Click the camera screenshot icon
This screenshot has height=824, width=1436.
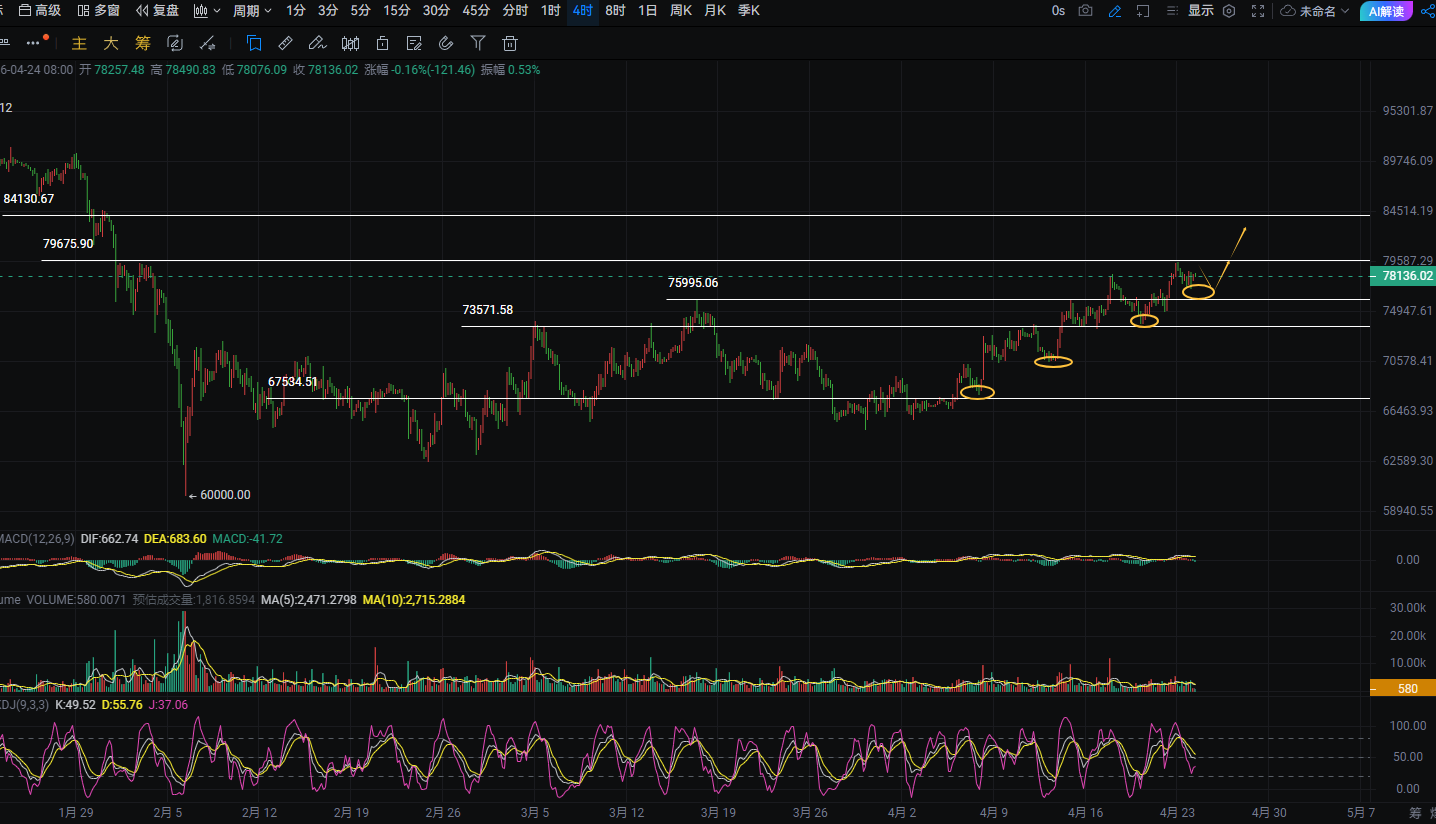click(x=1086, y=11)
